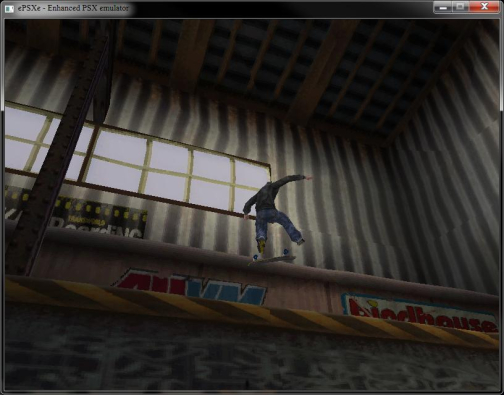This screenshot has width=504, height=395.
Task: Click the Birdhouse banner on the ramp
Action: [421, 312]
